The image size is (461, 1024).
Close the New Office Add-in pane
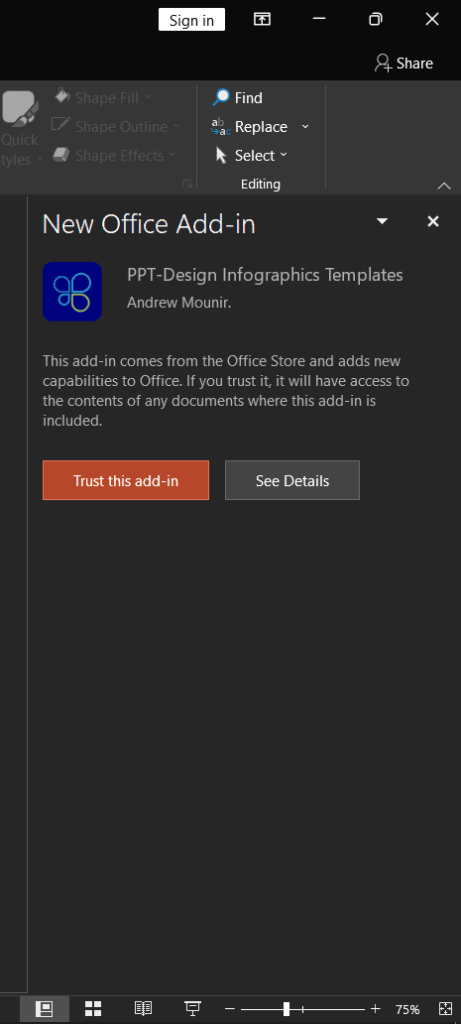[x=433, y=221]
